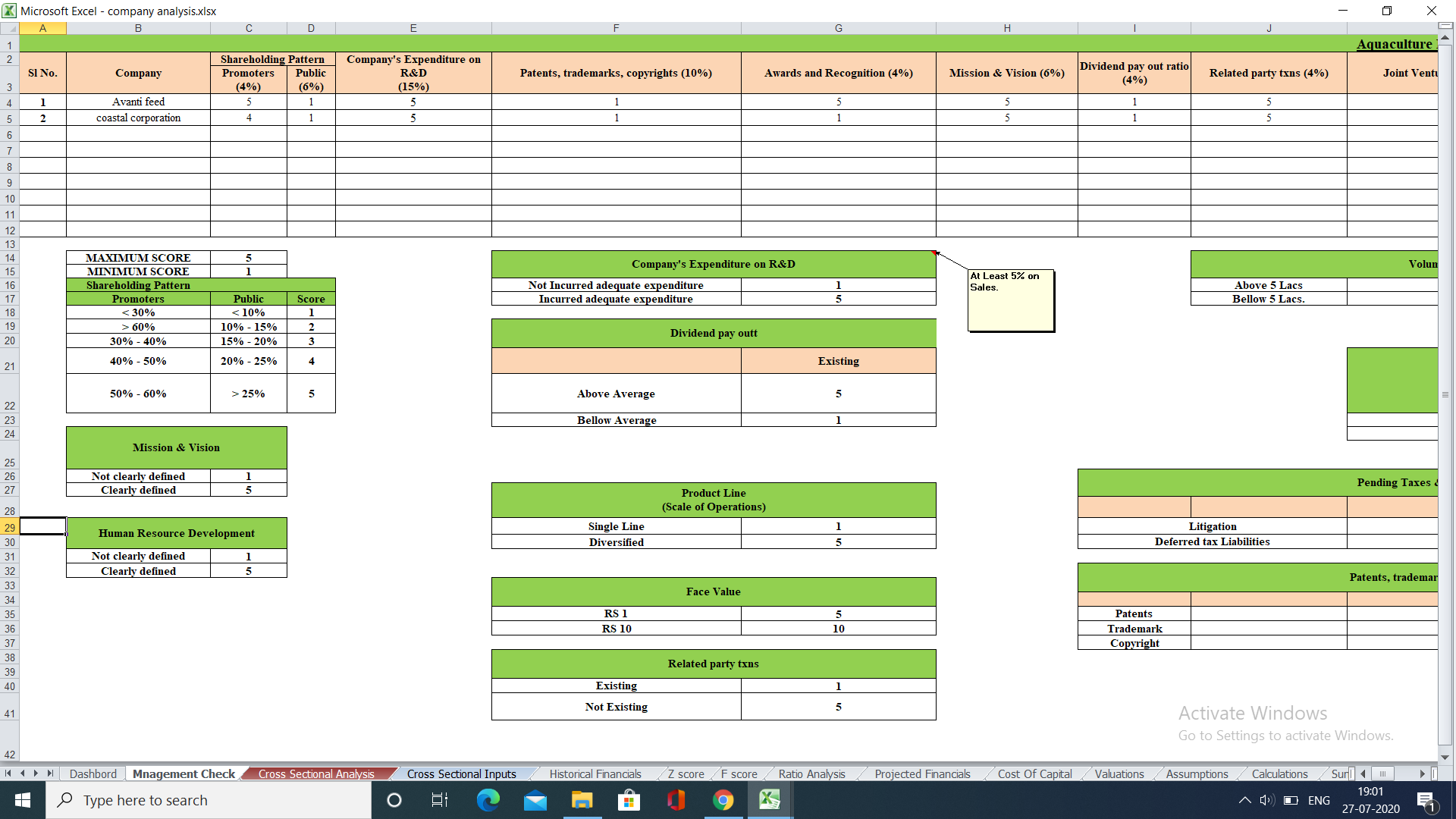Open the F score sheet tab
This screenshot has width=1456, height=819.
[x=739, y=774]
